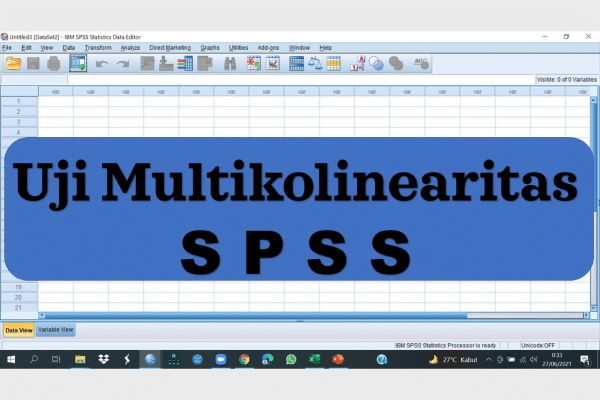This screenshot has height=400, width=600.
Task: Open WhatsApp from the taskbar
Action: click(291, 359)
